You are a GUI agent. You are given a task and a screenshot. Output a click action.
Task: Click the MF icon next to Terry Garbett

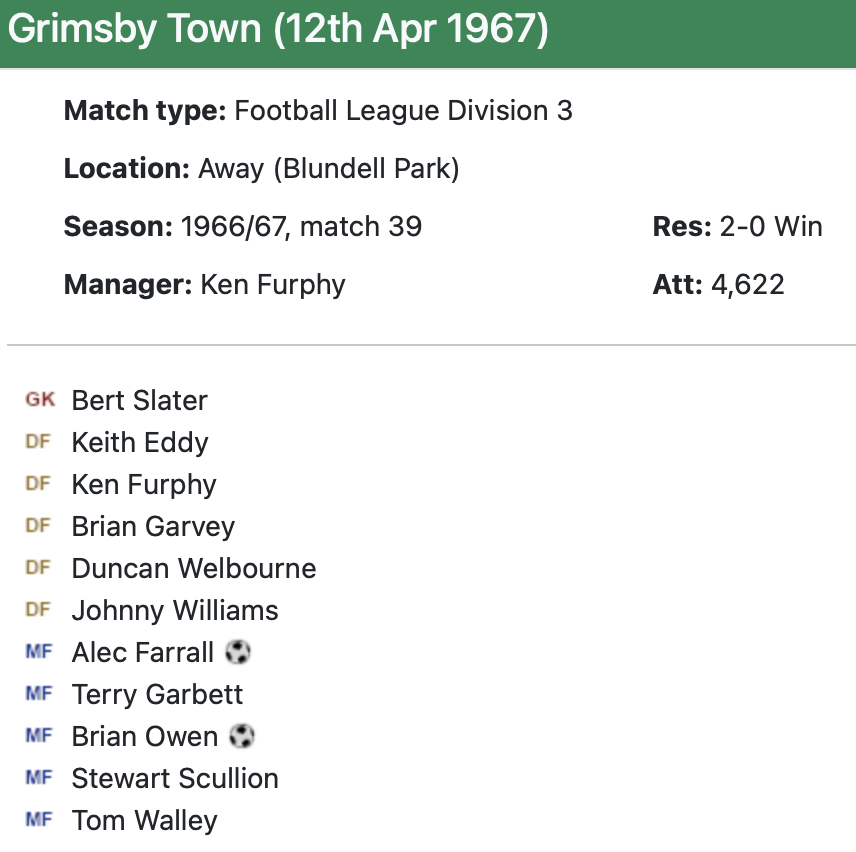coord(38,694)
